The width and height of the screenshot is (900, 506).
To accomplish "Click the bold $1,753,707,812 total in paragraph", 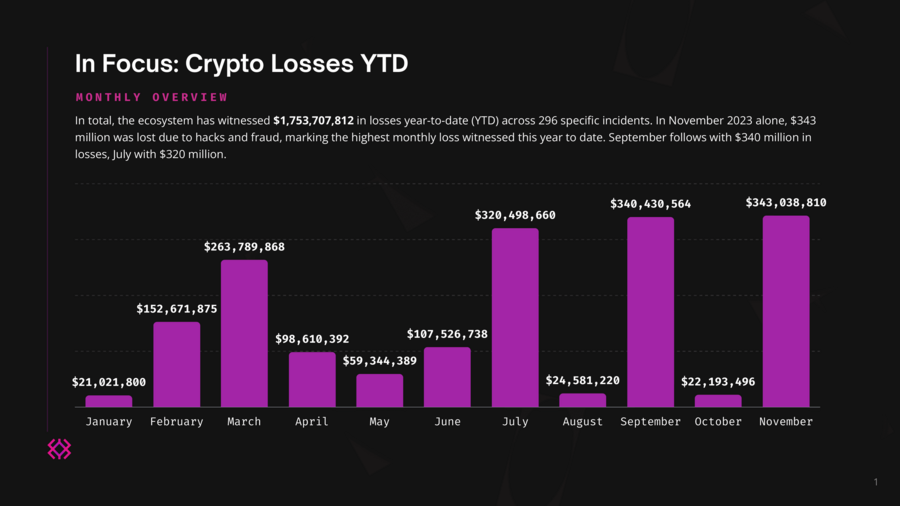I will point(314,120).
